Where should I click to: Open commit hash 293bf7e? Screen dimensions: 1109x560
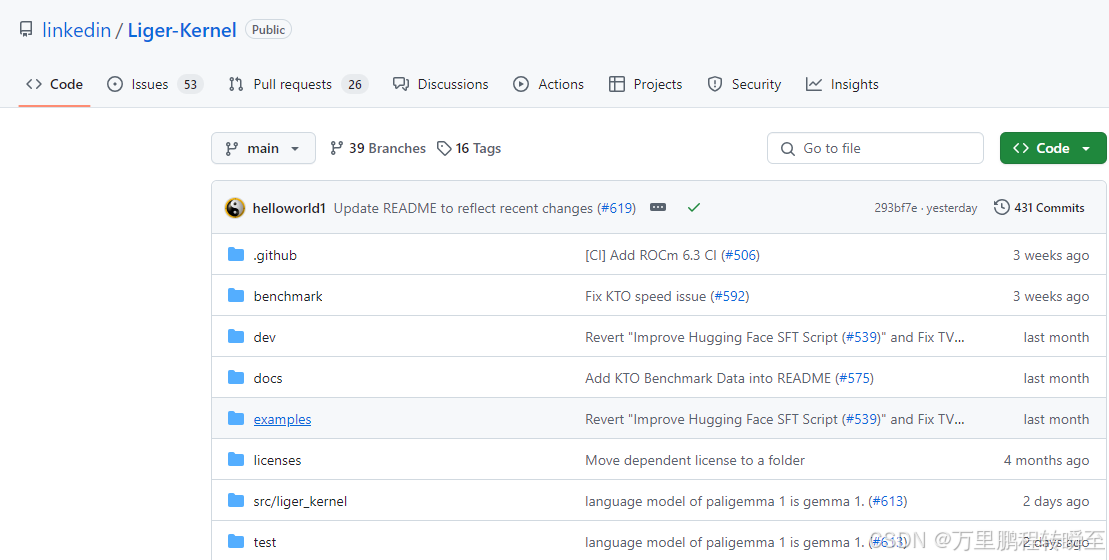pos(895,208)
